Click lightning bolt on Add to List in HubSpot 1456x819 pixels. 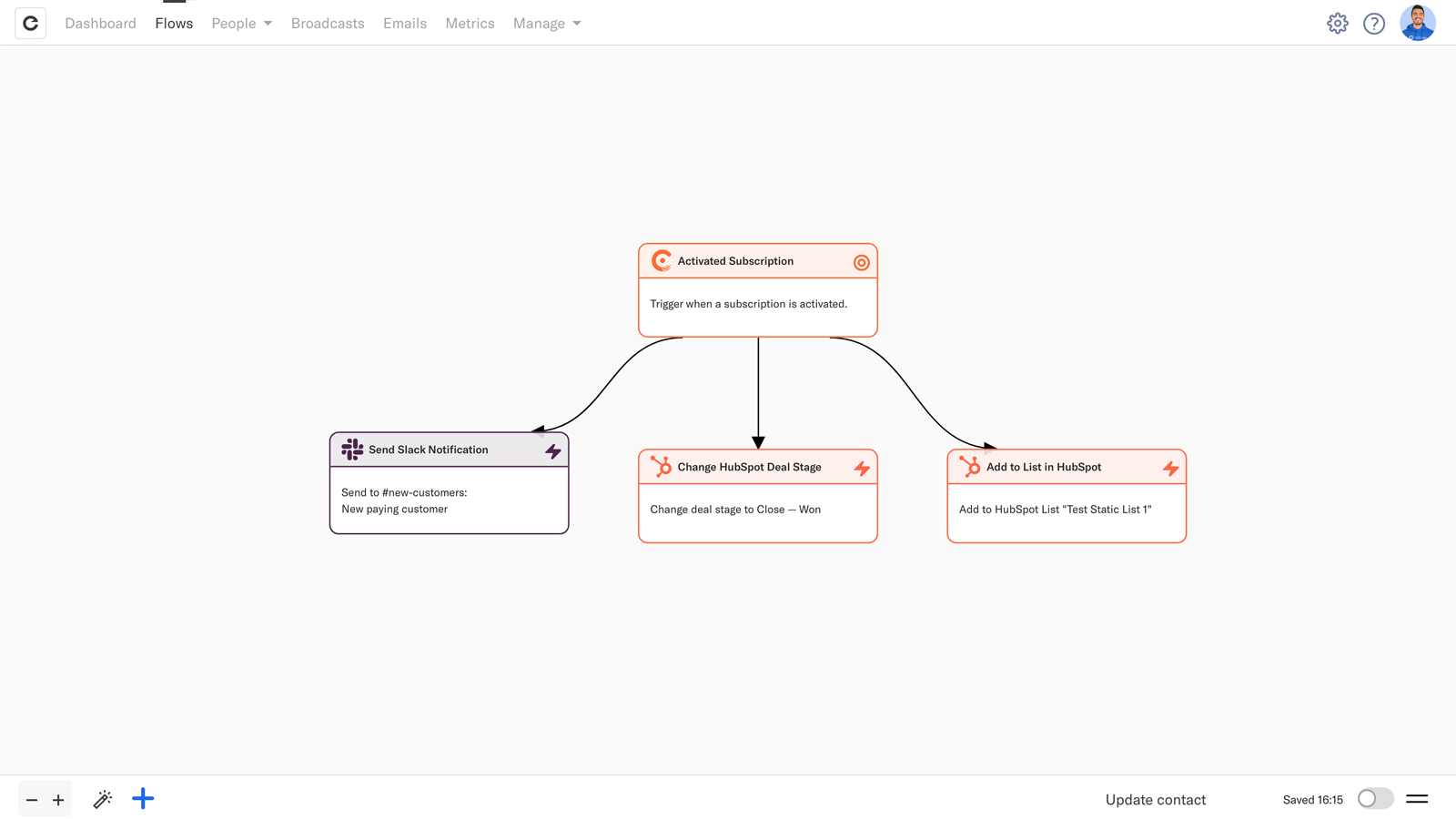click(1170, 469)
